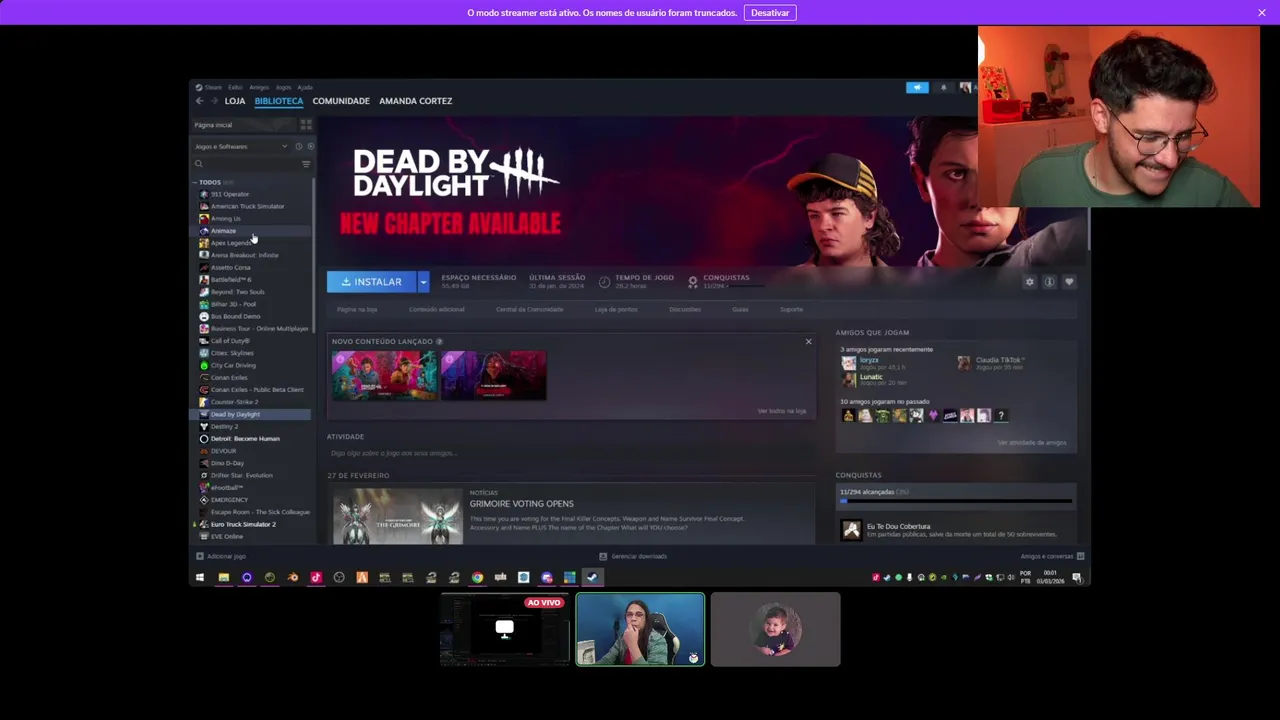This screenshot has width=1280, height=720.
Task: Open OBS Studio from the taskbar
Action: pos(339,577)
